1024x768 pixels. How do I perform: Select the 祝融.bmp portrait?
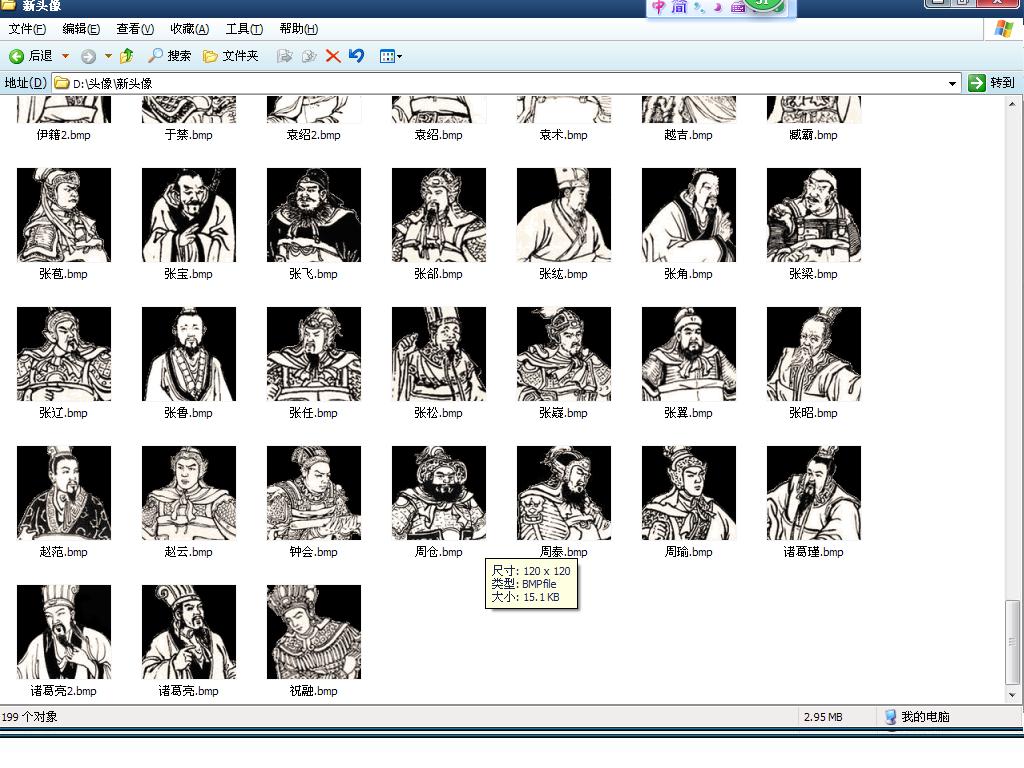314,632
